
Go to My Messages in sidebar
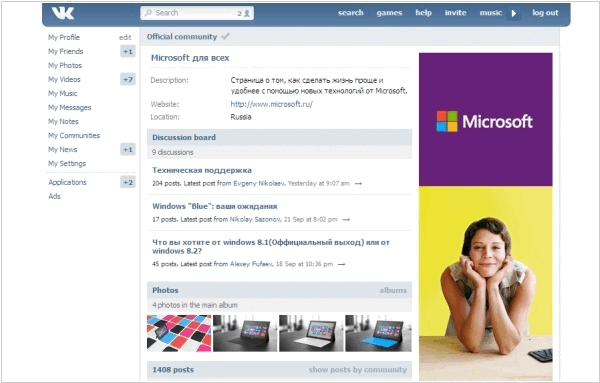(70, 108)
